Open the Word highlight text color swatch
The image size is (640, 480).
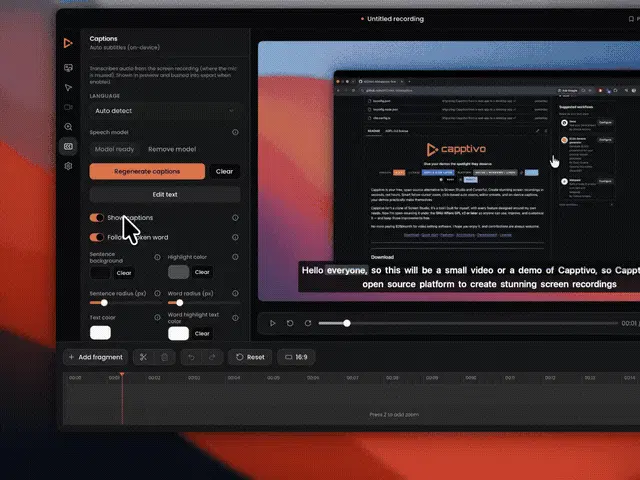178,333
